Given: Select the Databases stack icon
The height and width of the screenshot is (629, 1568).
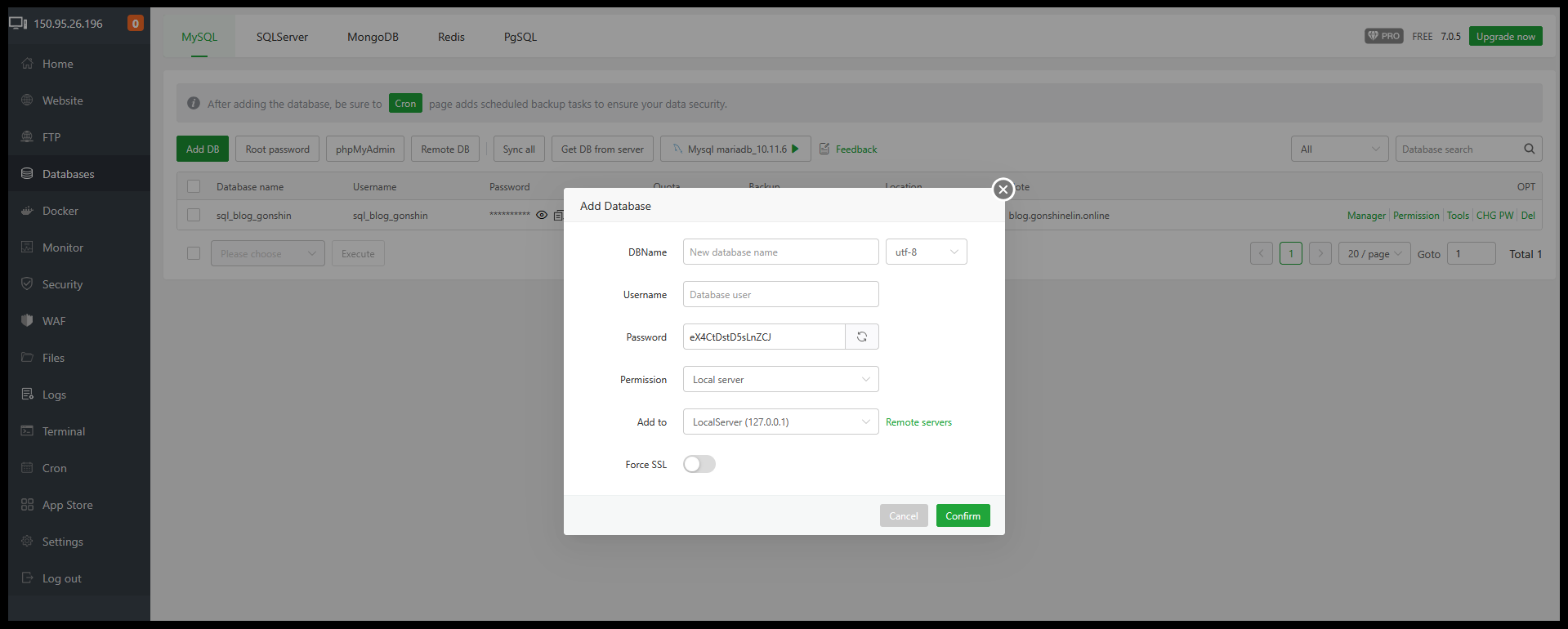Looking at the screenshot, I should [27, 174].
